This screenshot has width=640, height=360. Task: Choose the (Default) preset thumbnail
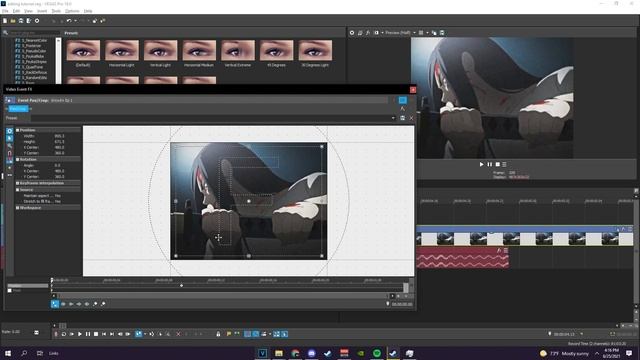[x=83, y=50]
